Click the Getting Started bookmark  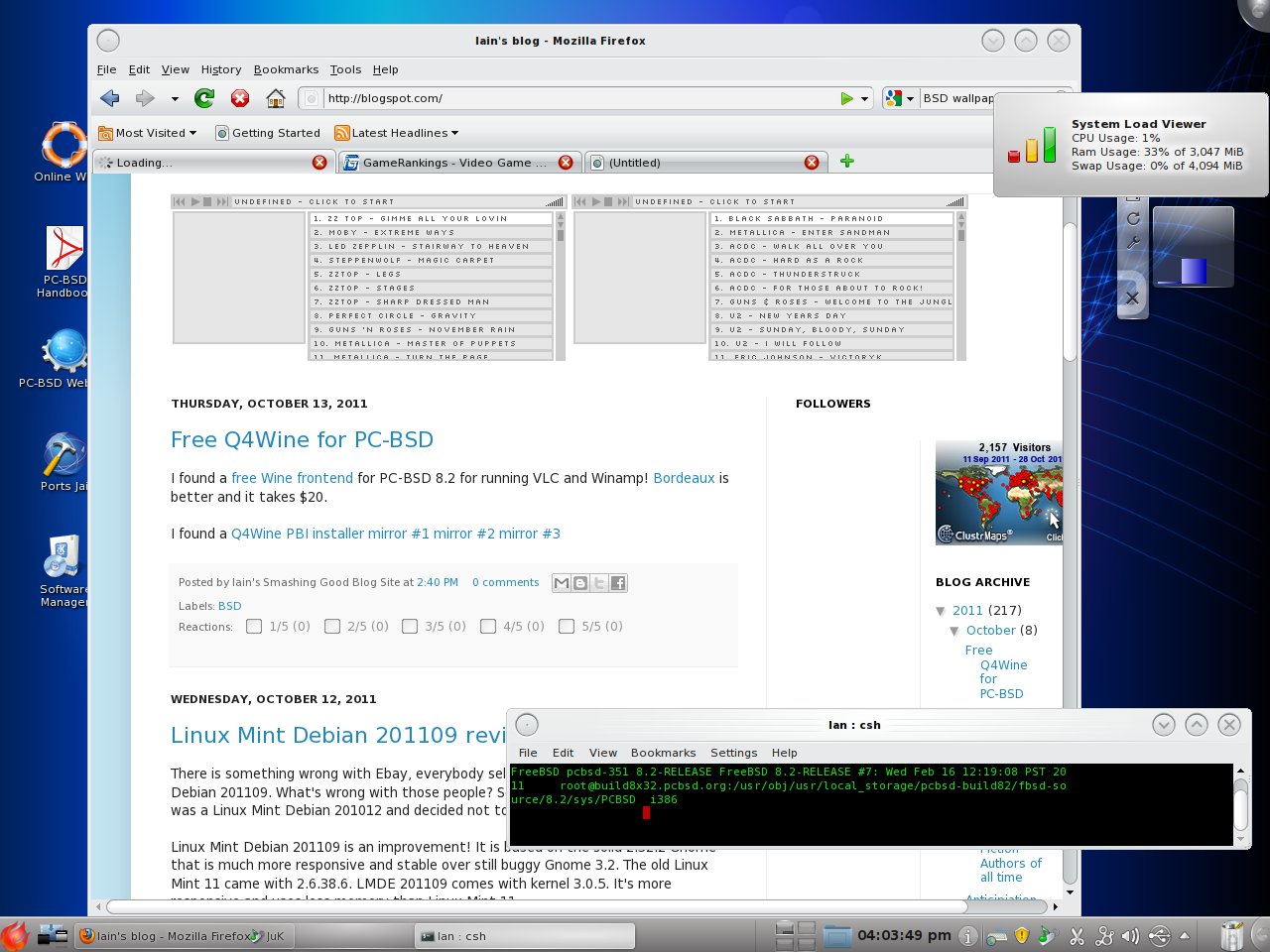[268, 133]
